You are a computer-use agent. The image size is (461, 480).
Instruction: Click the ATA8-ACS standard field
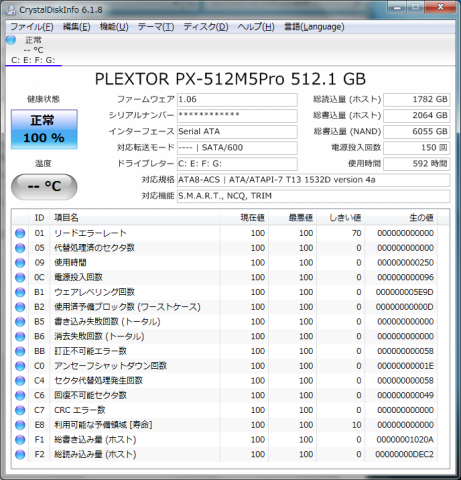[x=313, y=180]
